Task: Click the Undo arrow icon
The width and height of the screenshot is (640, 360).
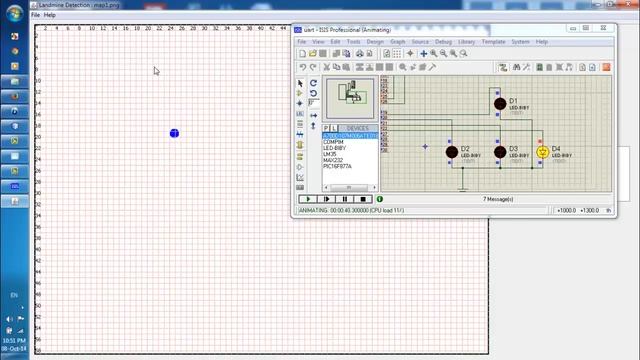Action: pos(302,67)
